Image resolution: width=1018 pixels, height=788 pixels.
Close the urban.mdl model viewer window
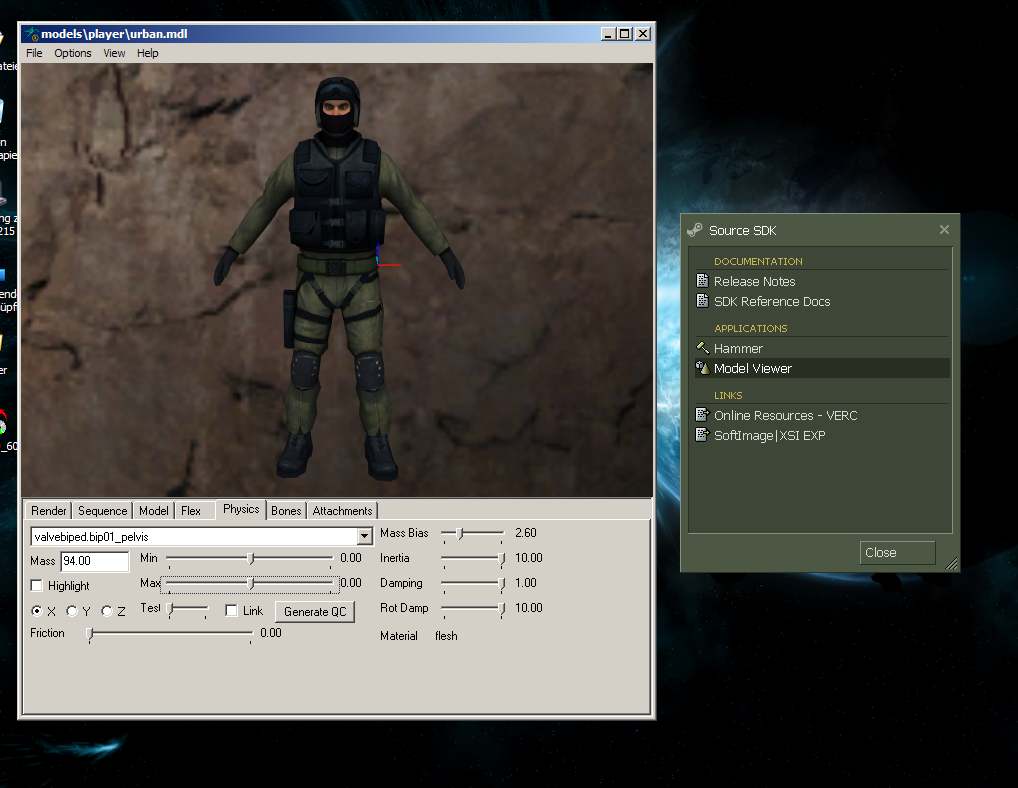point(642,34)
